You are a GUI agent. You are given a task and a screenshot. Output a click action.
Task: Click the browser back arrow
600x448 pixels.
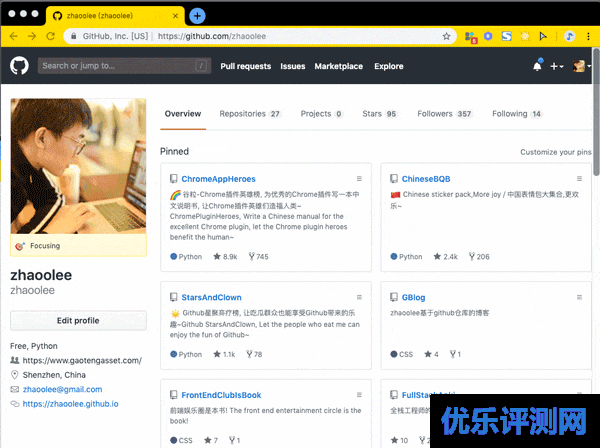click(x=13, y=36)
